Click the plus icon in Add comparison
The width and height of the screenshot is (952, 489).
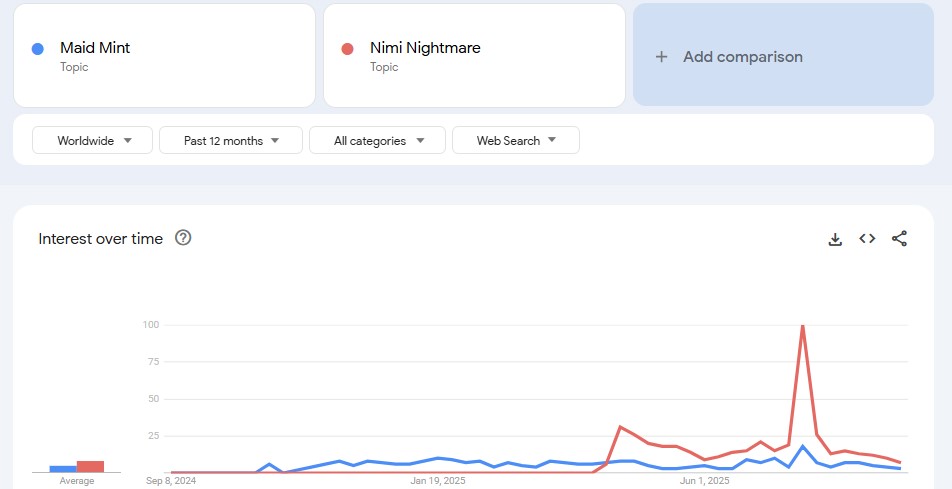tap(661, 56)
